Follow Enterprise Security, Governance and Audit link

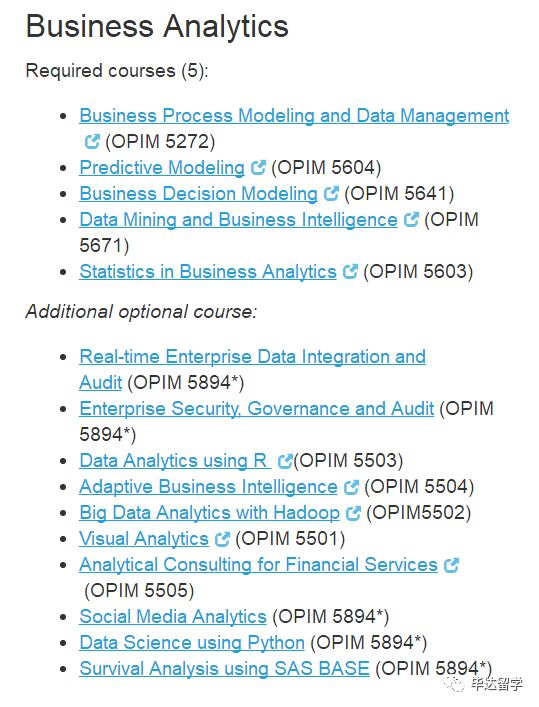pos(257,409)
